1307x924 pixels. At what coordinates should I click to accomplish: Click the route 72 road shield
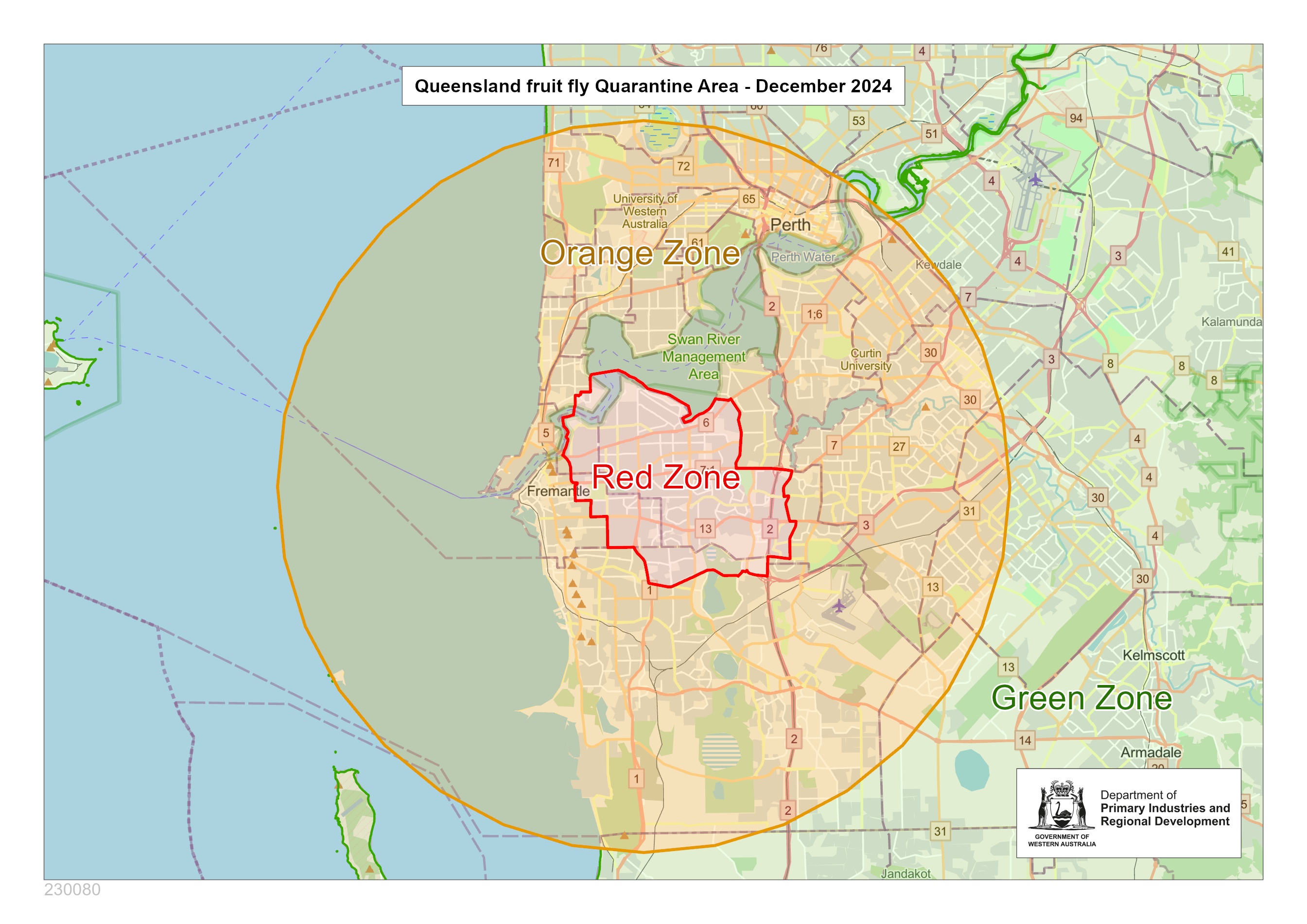(x=683, y=166)
